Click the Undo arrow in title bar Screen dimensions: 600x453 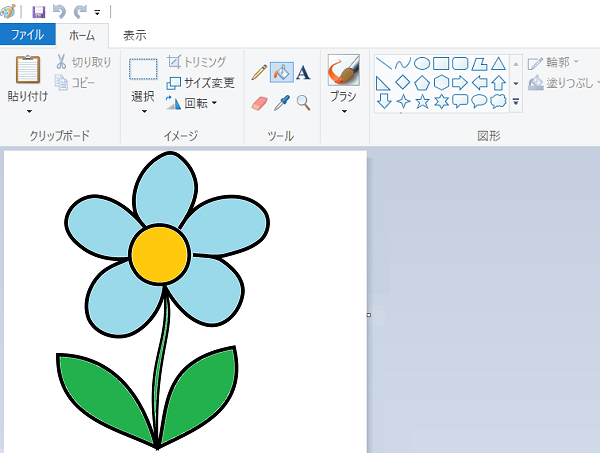tap(59, 12)
